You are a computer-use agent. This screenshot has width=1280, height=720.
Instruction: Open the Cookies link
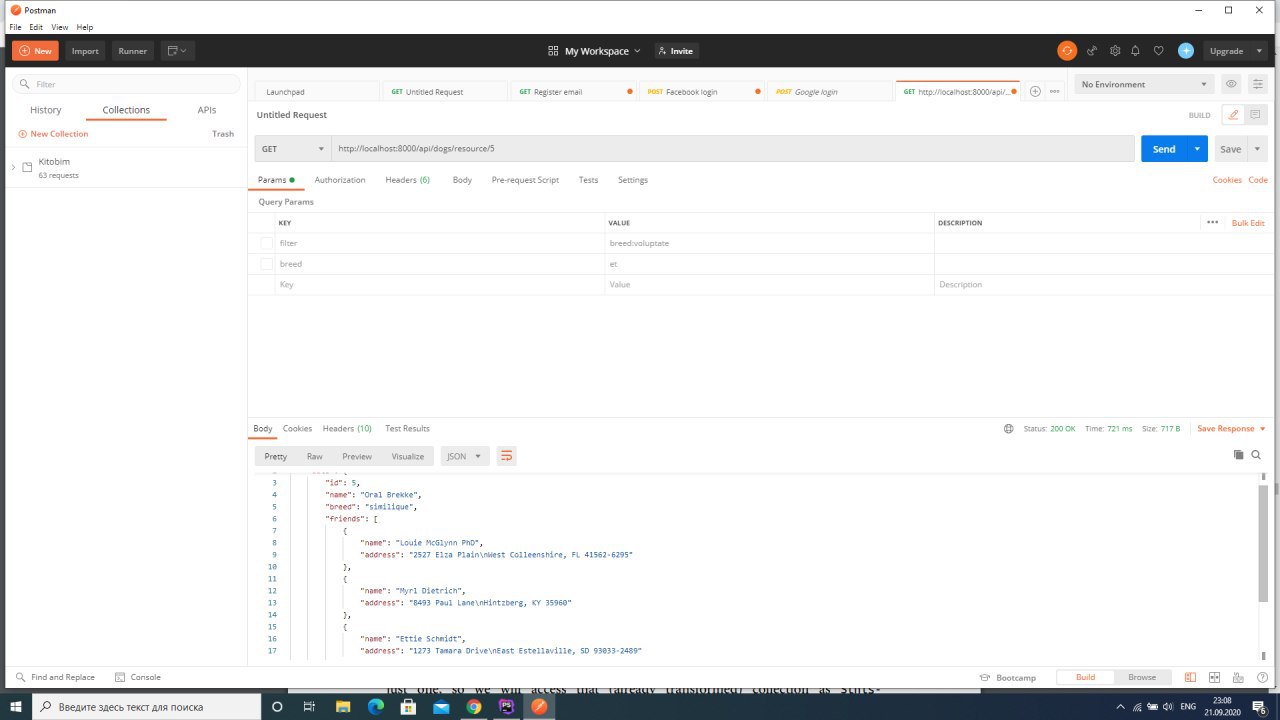click(1227, 180)
